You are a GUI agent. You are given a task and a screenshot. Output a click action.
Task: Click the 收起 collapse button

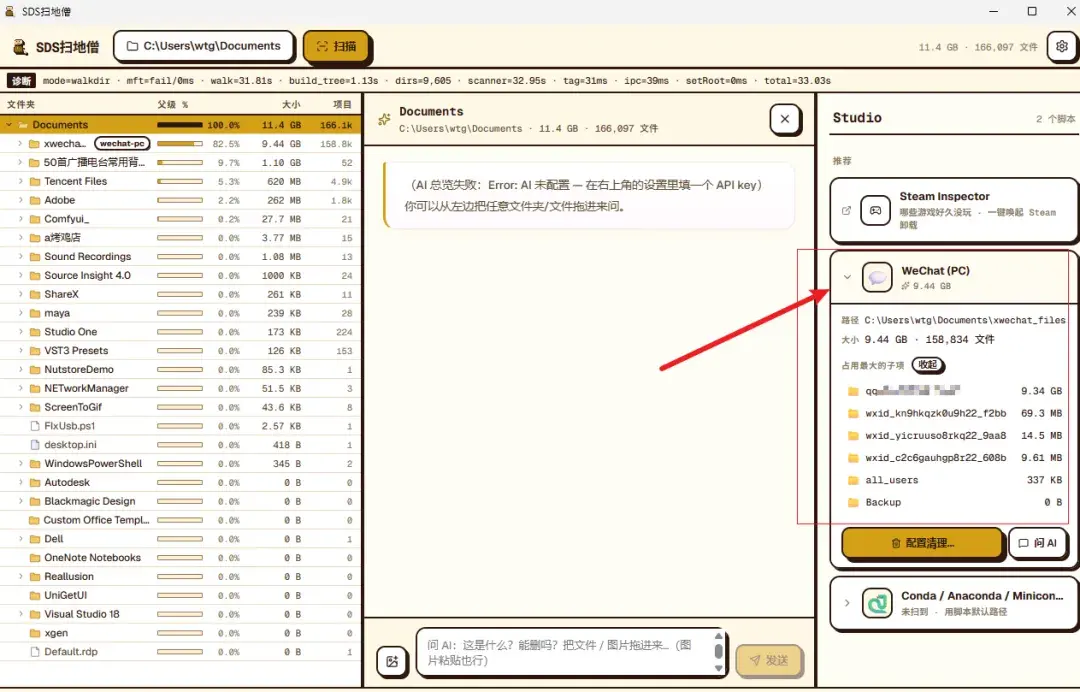928,365
